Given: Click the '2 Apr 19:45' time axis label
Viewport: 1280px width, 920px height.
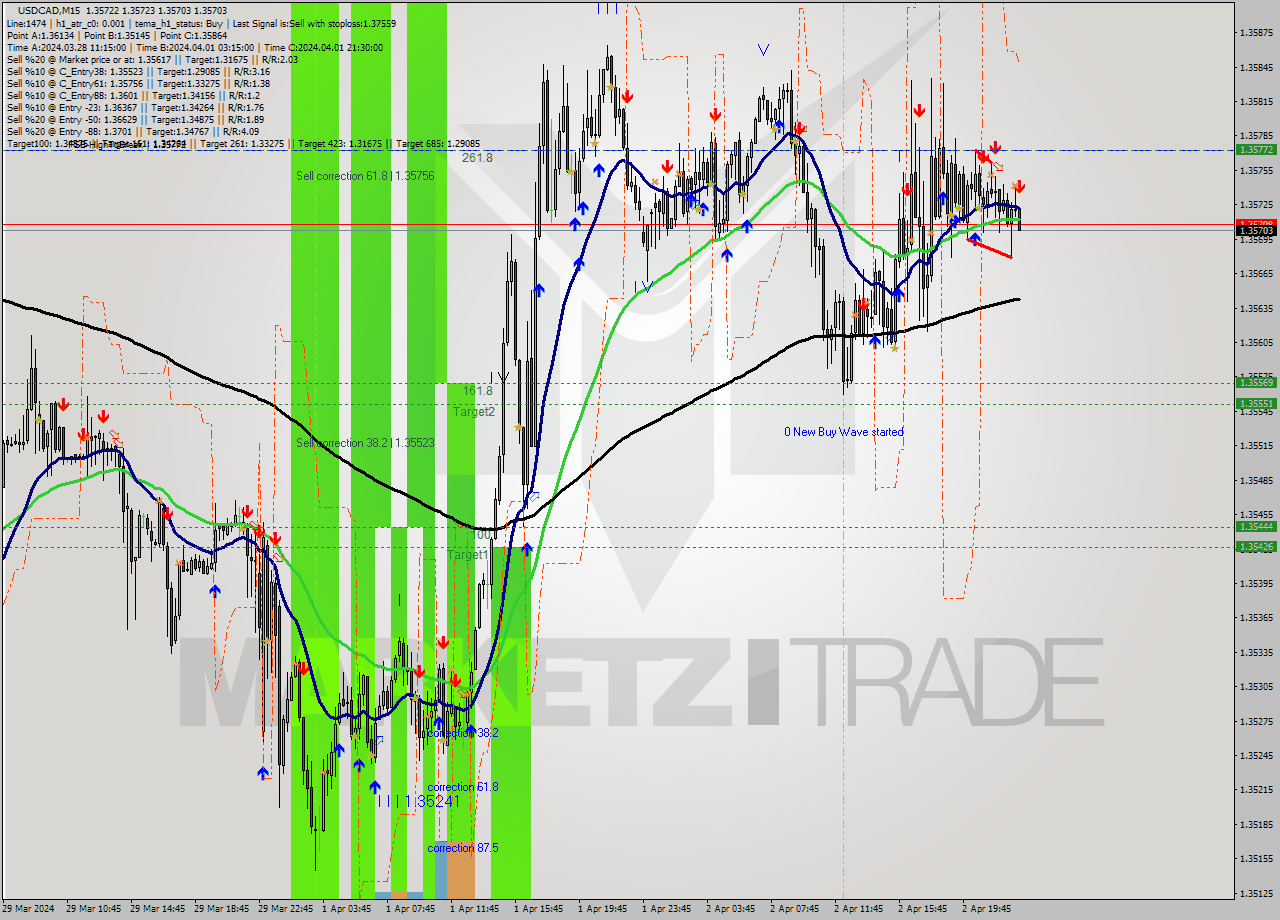Looking at the screenshot, I should [x=987, y=909].
